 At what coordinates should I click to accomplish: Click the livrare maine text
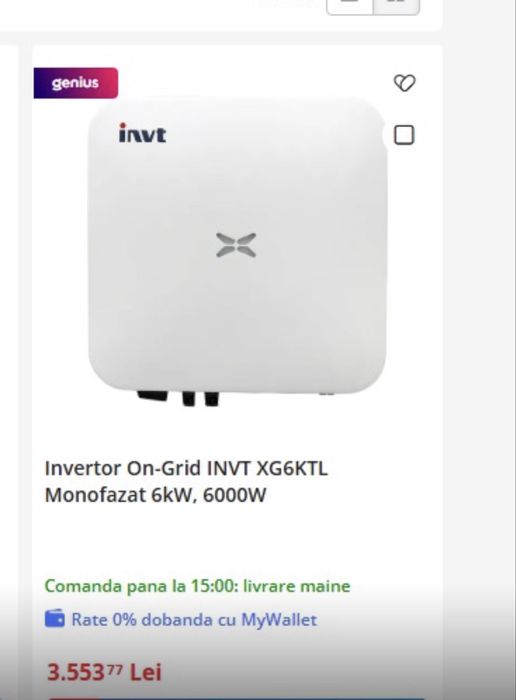tap(297, 586)
